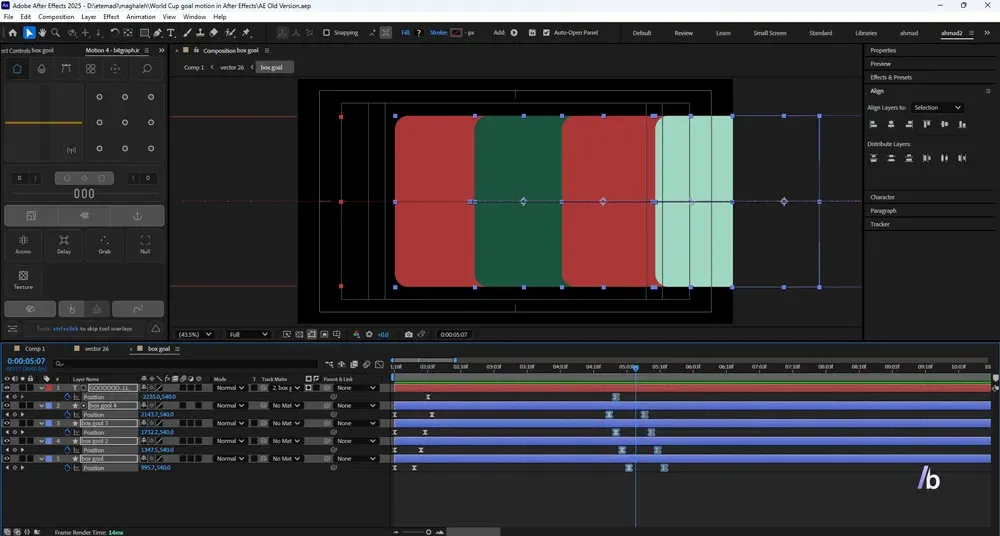The image size is (1000, 536).
Task: Open the Composition menu
Action: point(56,17)
